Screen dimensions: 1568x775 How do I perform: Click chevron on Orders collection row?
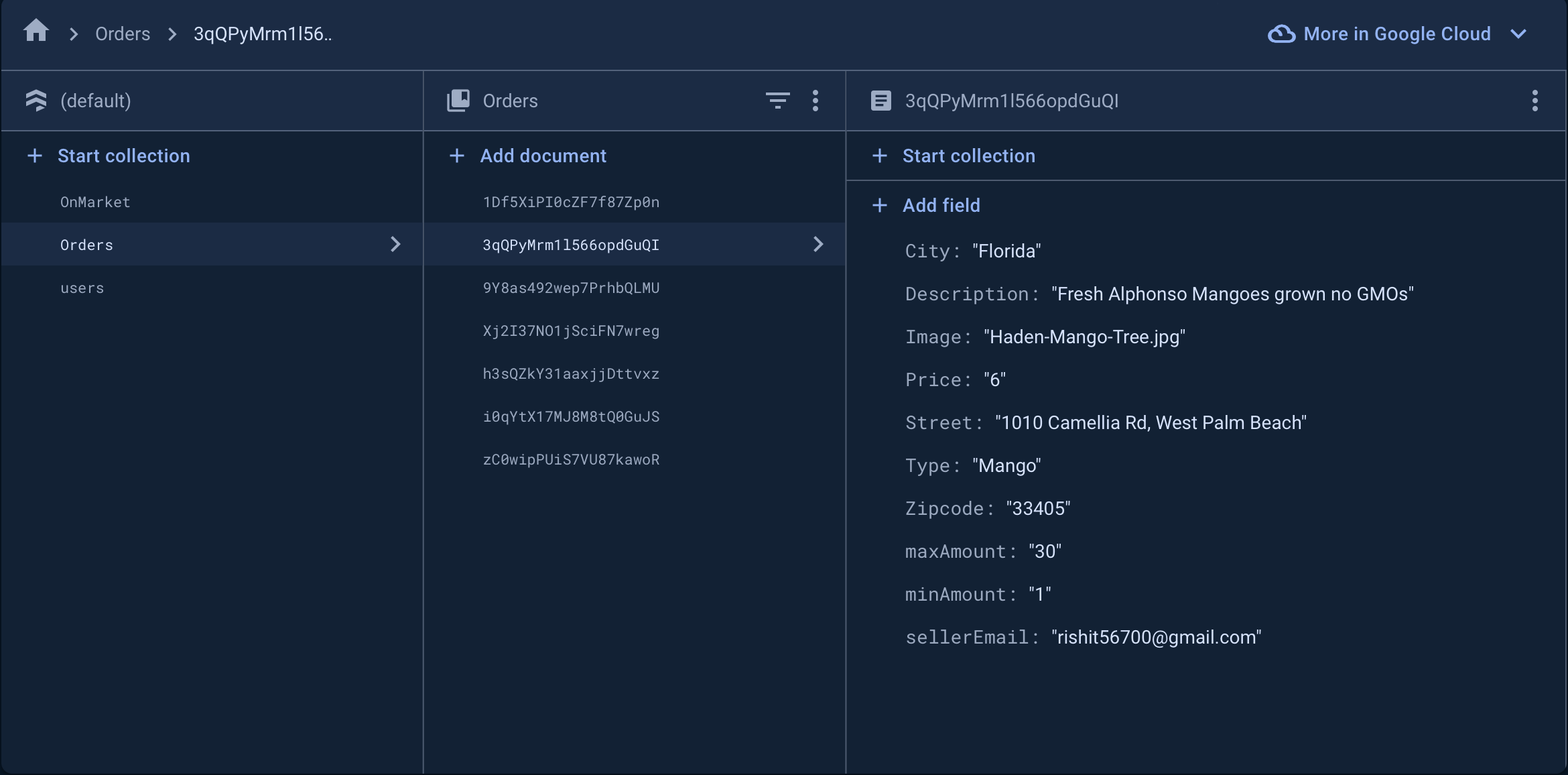tap(395, 244)
